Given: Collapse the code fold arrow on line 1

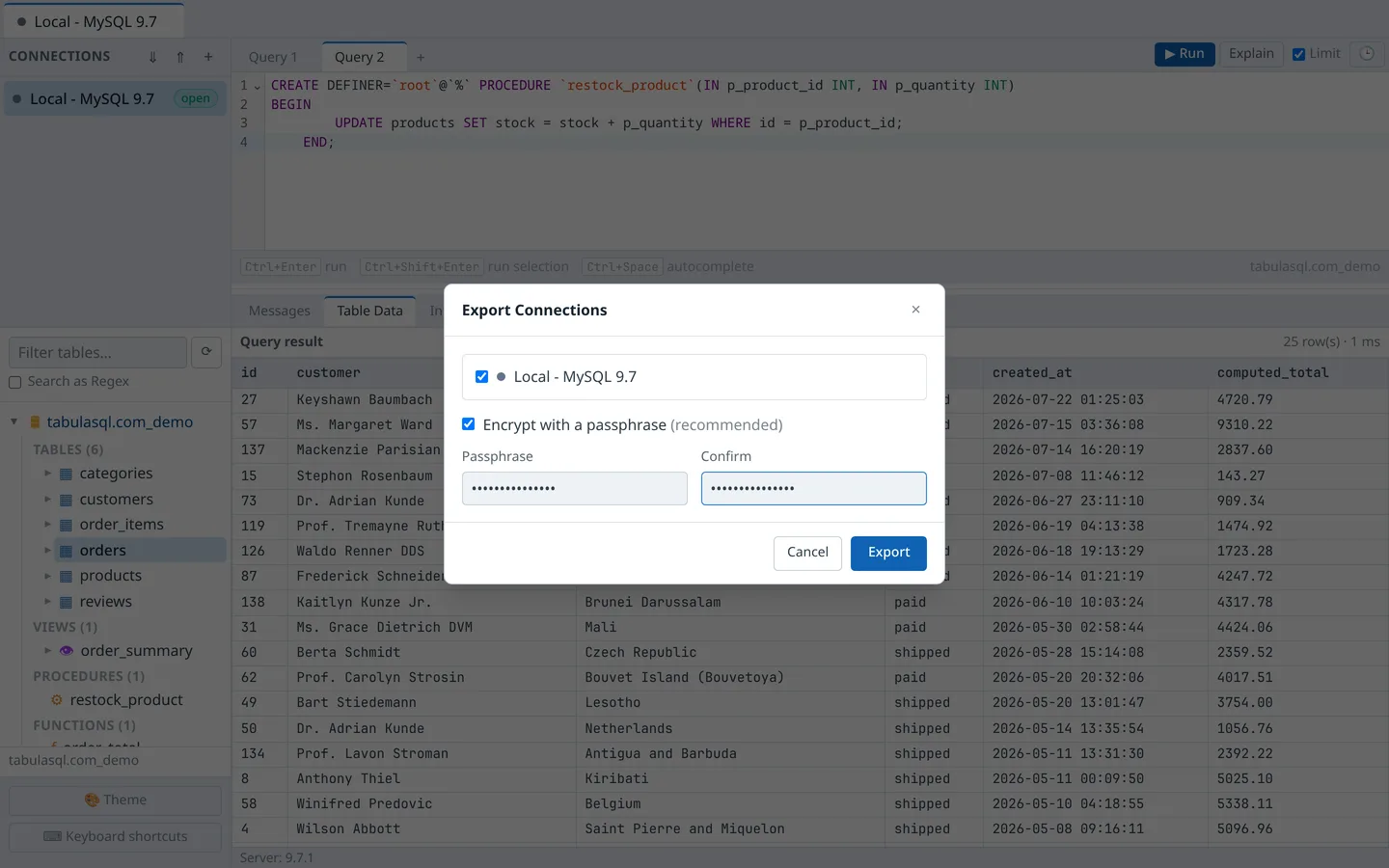Looking at the screenshot, I should [257, 86].
